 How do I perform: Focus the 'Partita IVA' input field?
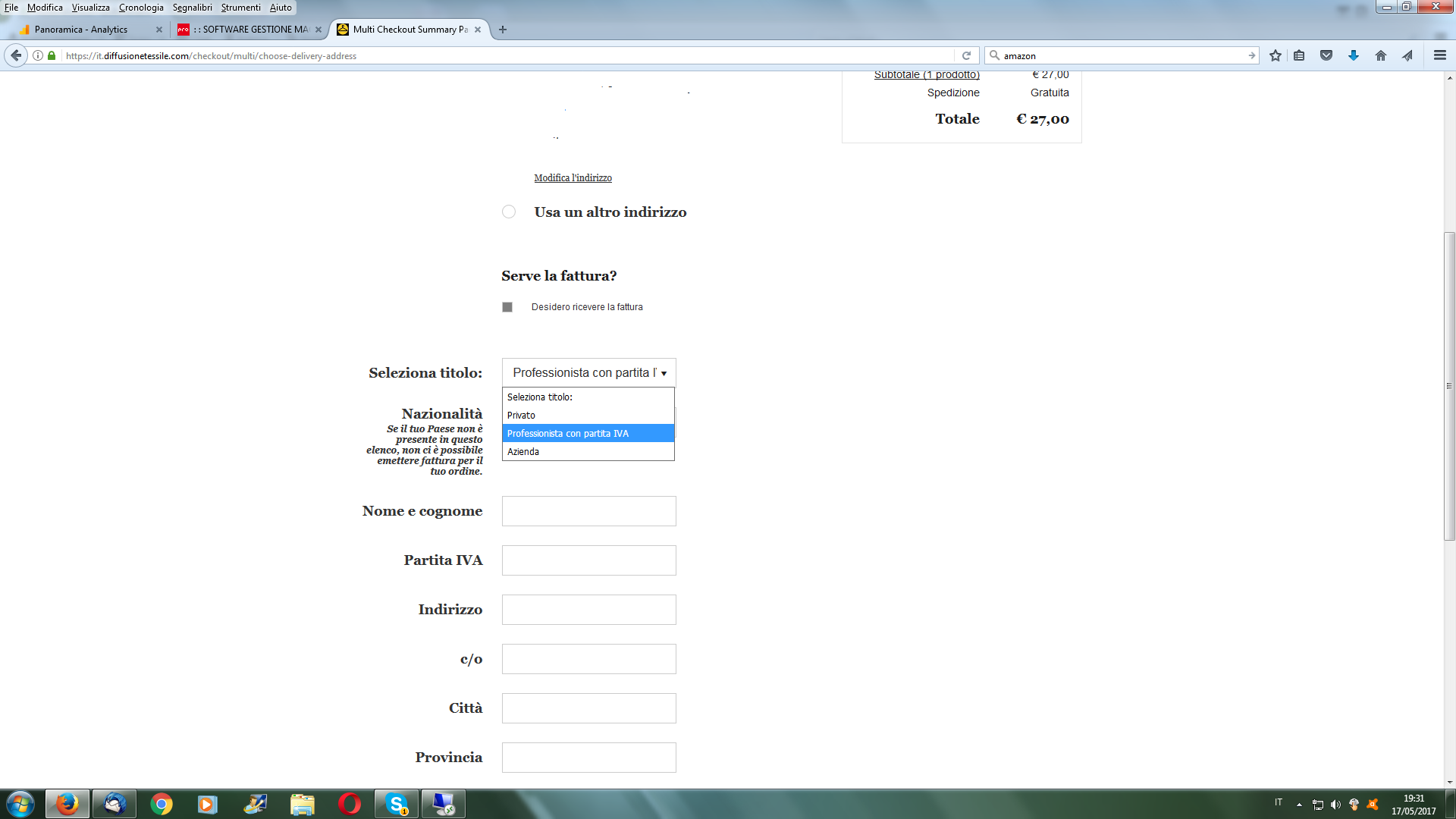588,560
